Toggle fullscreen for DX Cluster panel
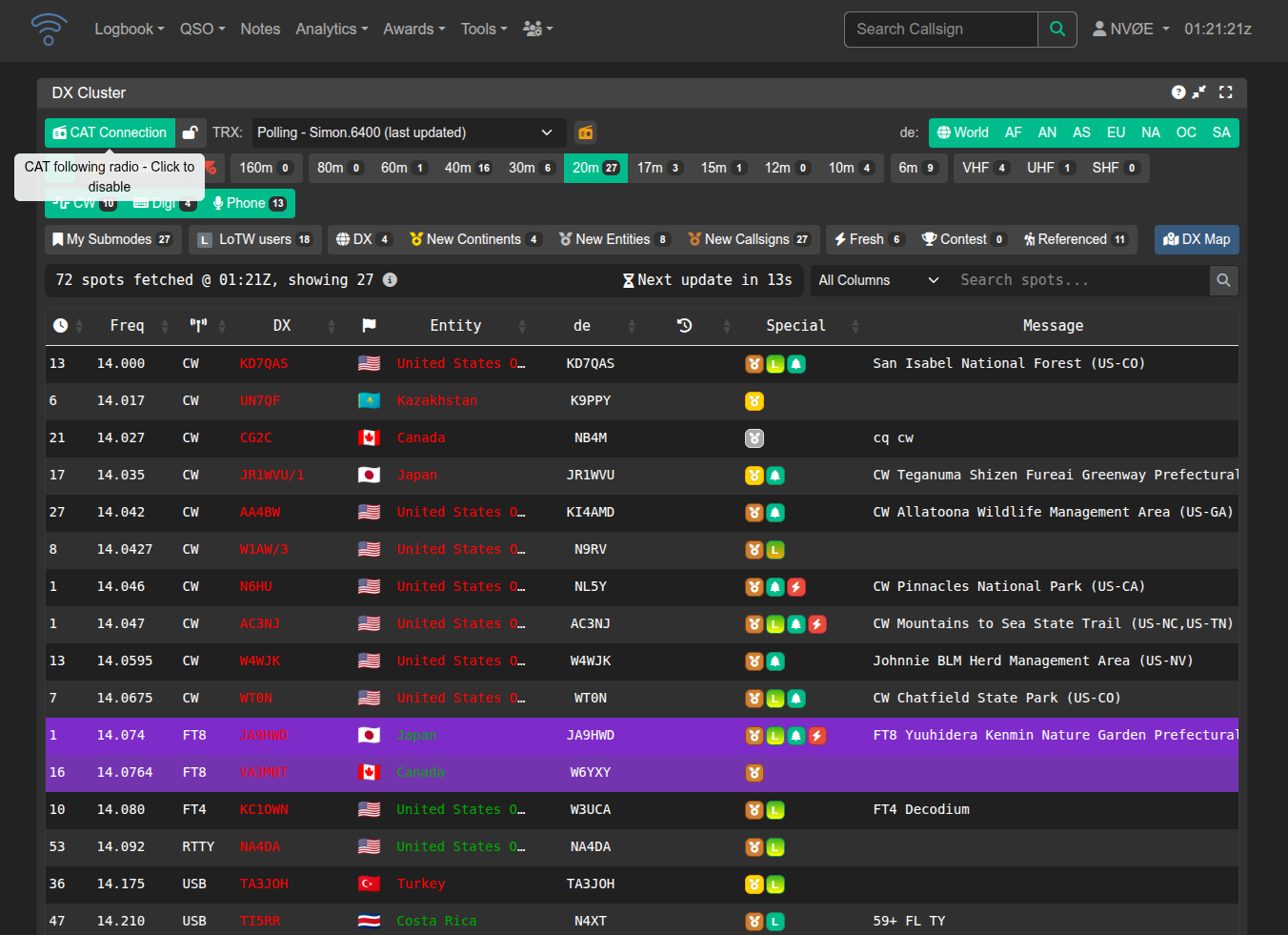This screenshot has width=1288, height=935. [x=1226, y=92]
